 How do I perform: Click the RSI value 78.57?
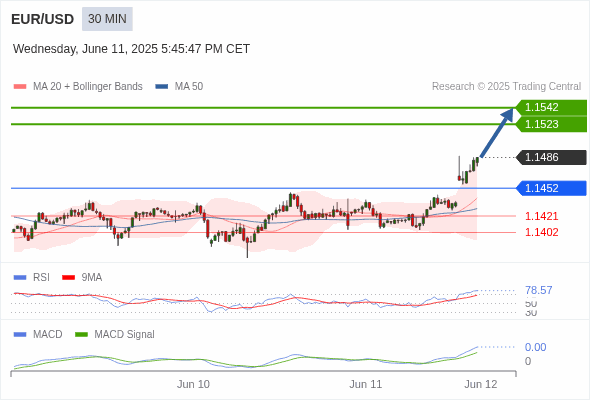click(539, 290)
